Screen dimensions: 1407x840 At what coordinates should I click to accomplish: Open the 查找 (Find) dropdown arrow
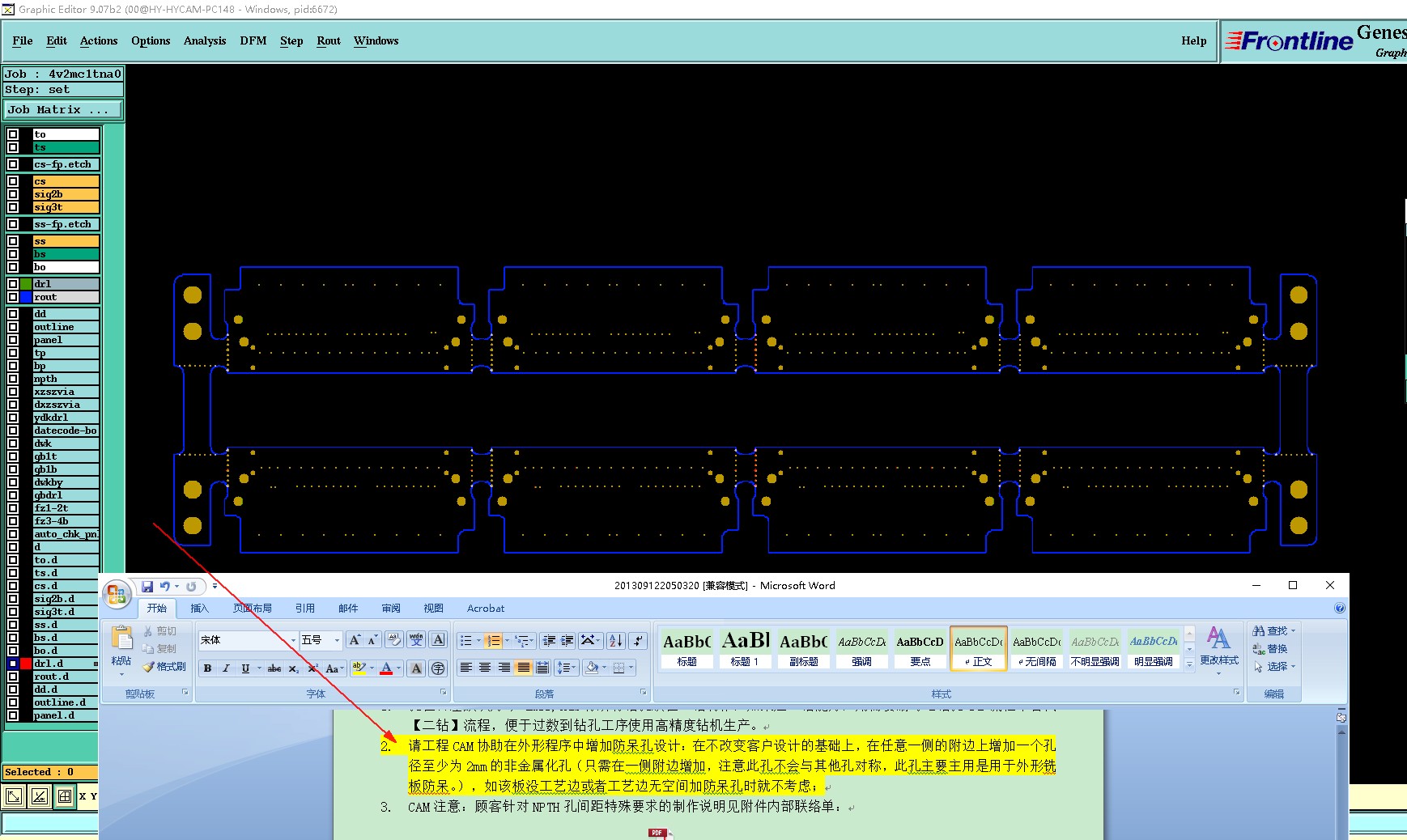[1294, 630]
